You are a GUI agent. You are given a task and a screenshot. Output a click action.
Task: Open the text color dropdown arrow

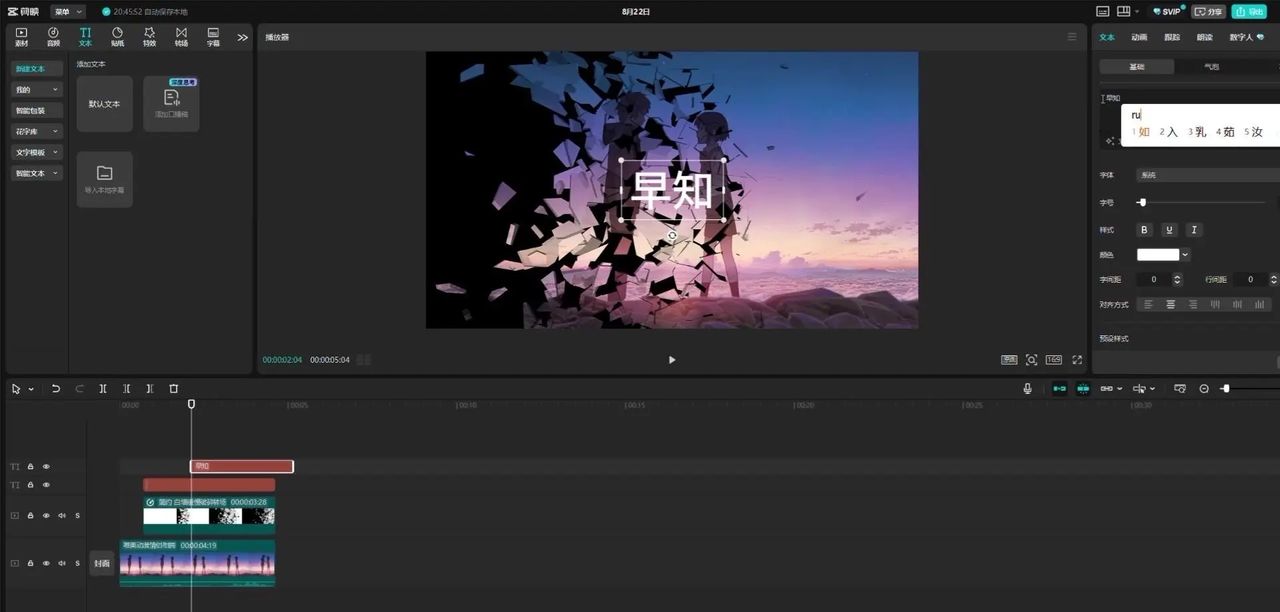[1186, 255]
